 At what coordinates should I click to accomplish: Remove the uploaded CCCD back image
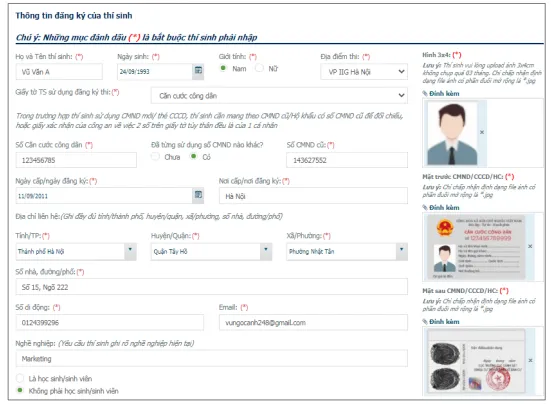[x=530, y=360]
